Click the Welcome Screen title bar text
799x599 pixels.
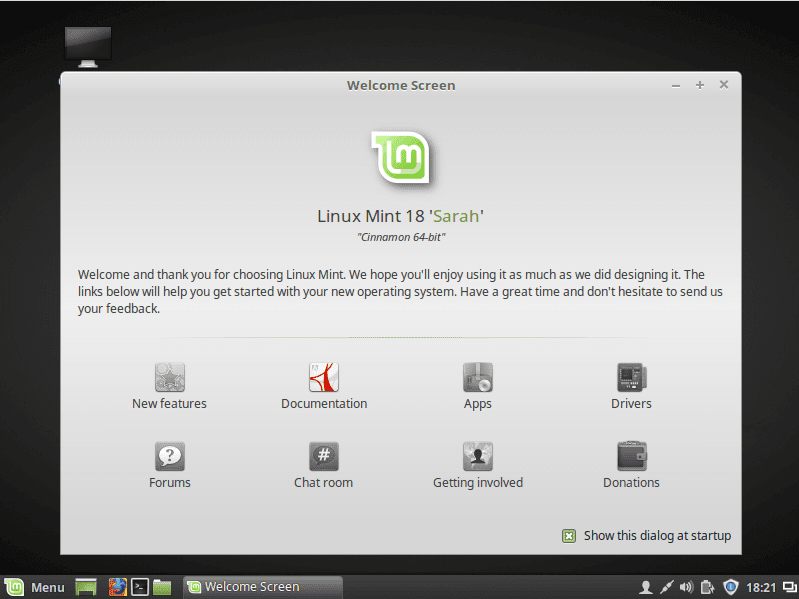(401, 86)
